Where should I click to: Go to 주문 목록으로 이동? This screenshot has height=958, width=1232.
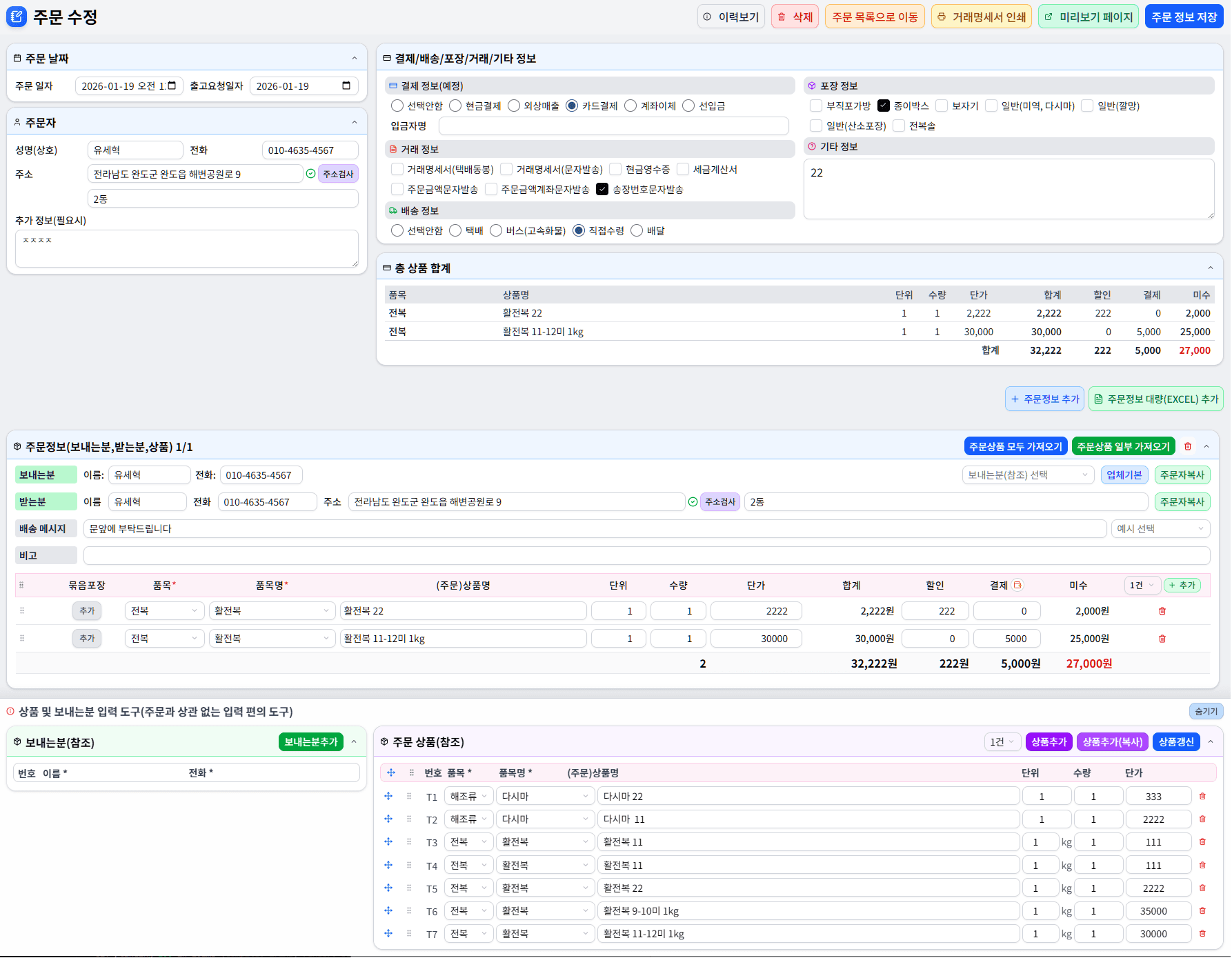(875, 17)
